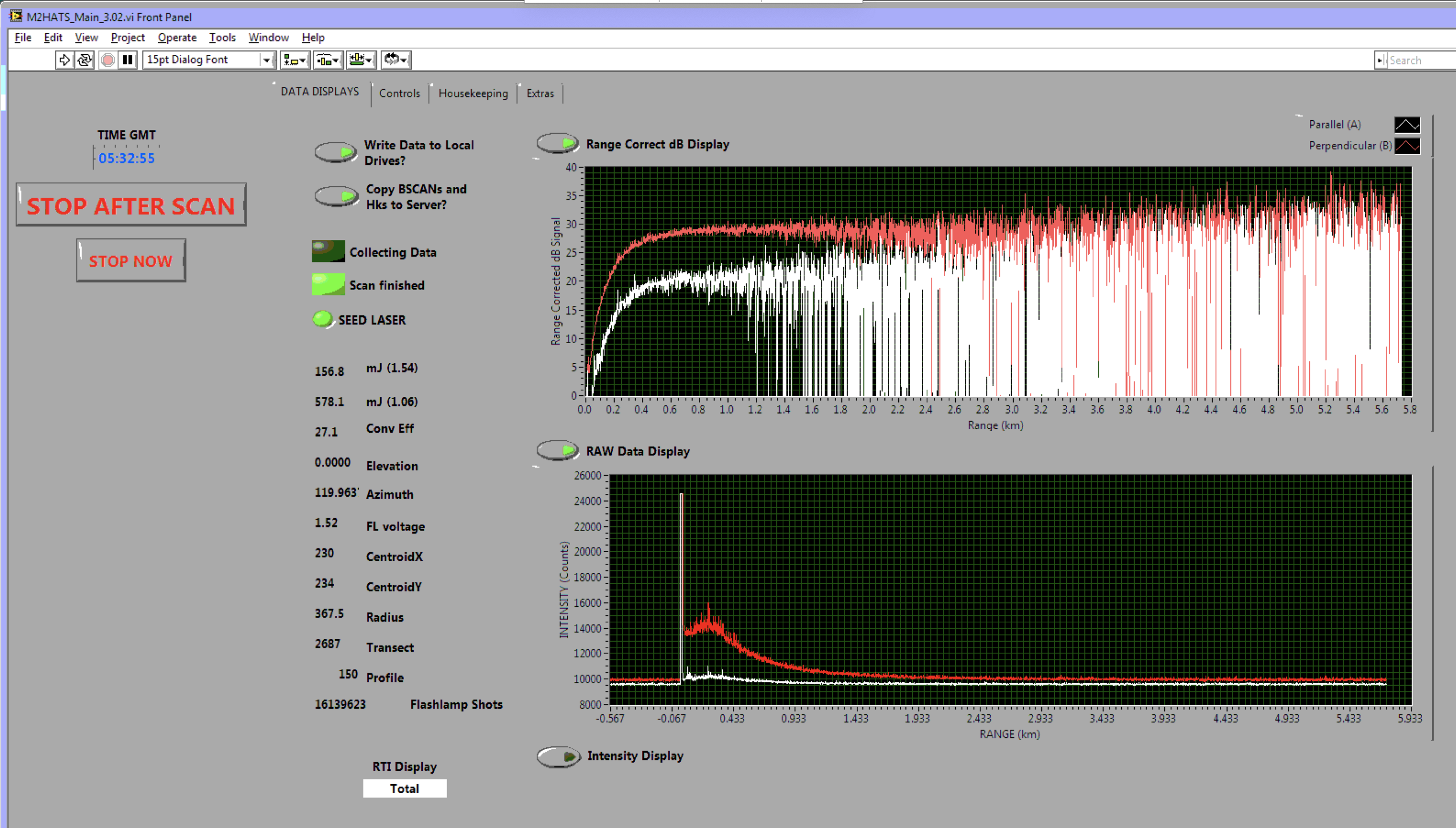Click the Perpendicular (B) red color swatch
1456x828 pixels.
[x=1407, y=146]
